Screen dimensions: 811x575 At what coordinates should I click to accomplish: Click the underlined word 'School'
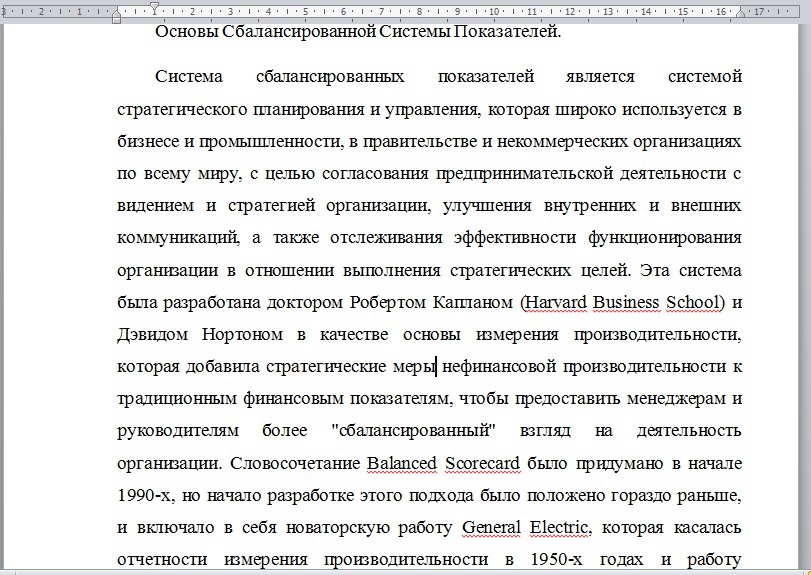point(693,302)
